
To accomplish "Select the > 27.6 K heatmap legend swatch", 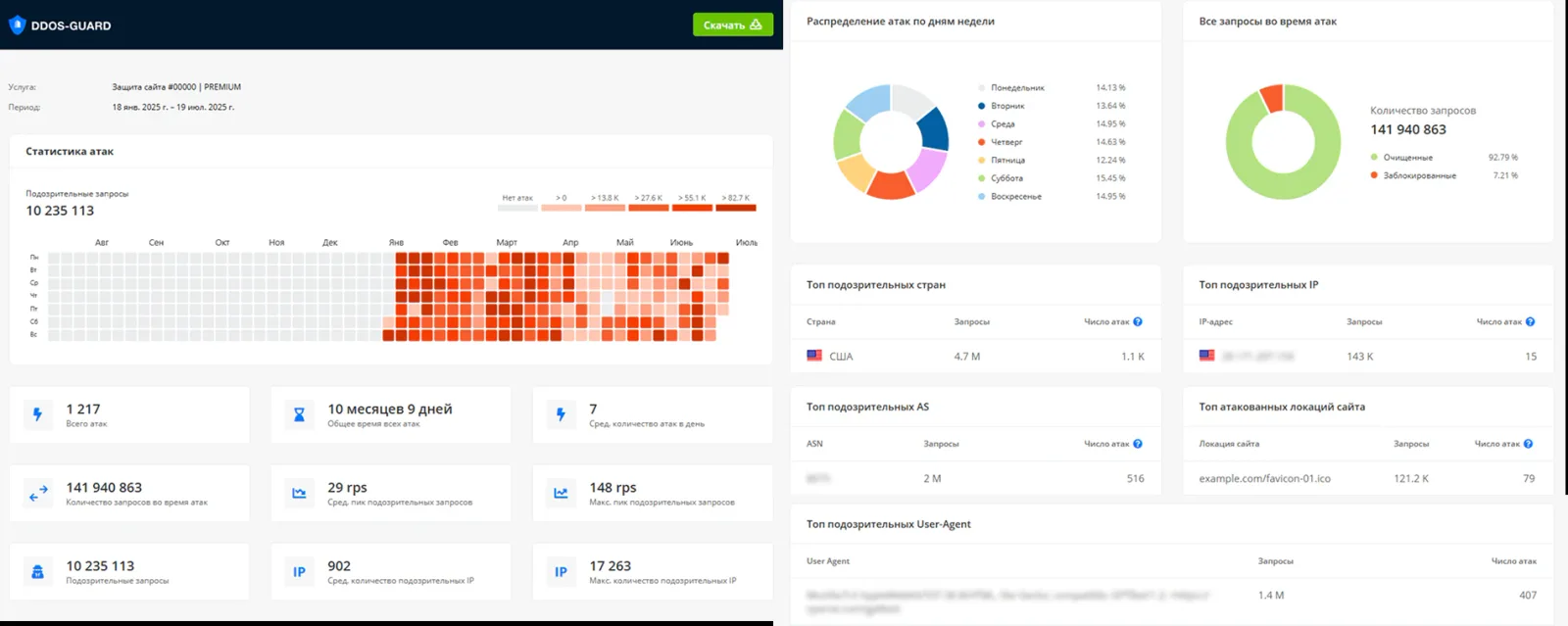I will 649,208.
